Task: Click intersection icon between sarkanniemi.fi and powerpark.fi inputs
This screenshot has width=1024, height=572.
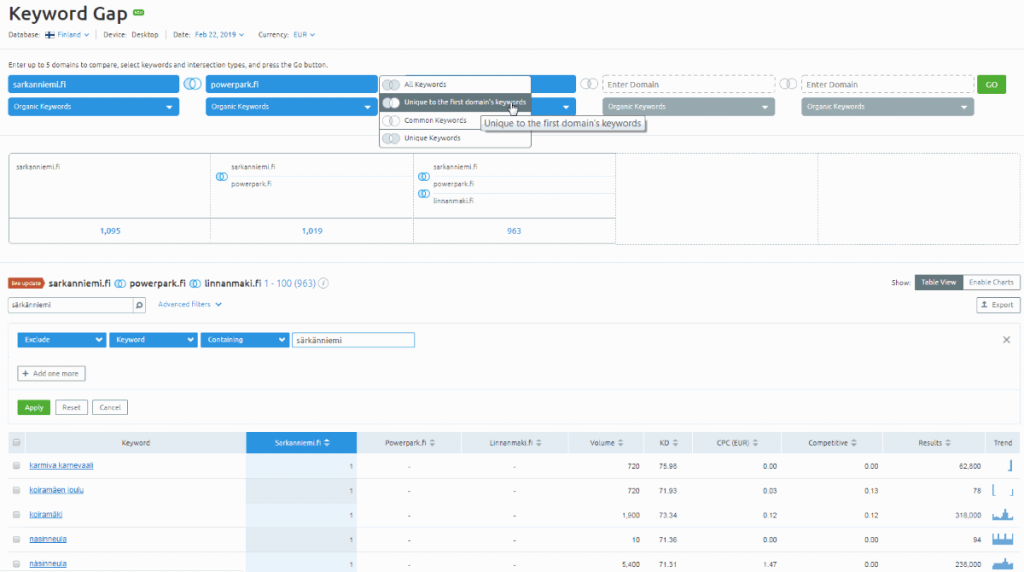Action: click(192, 85)
